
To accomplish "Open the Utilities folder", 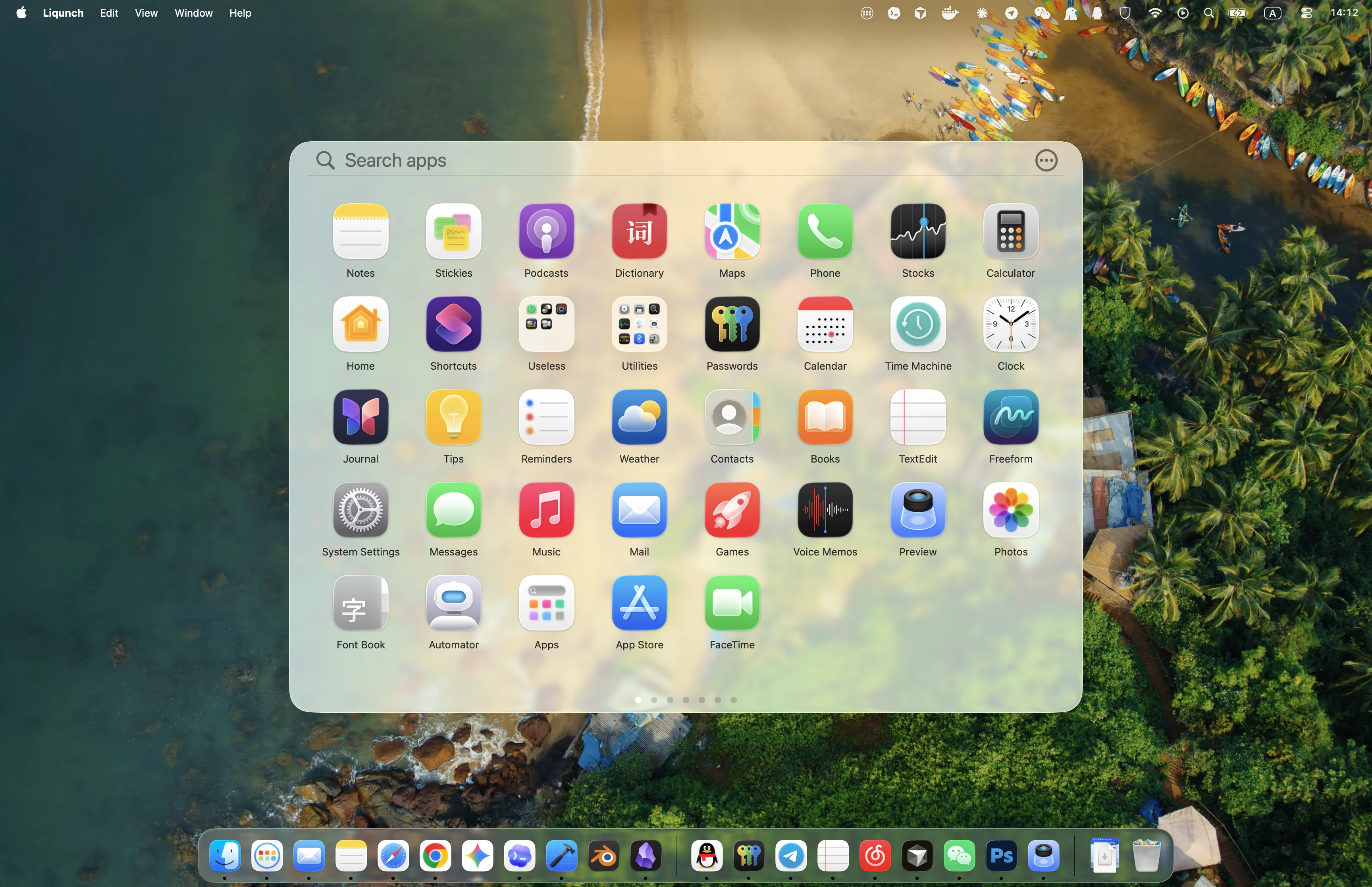I will pos(639,324).
